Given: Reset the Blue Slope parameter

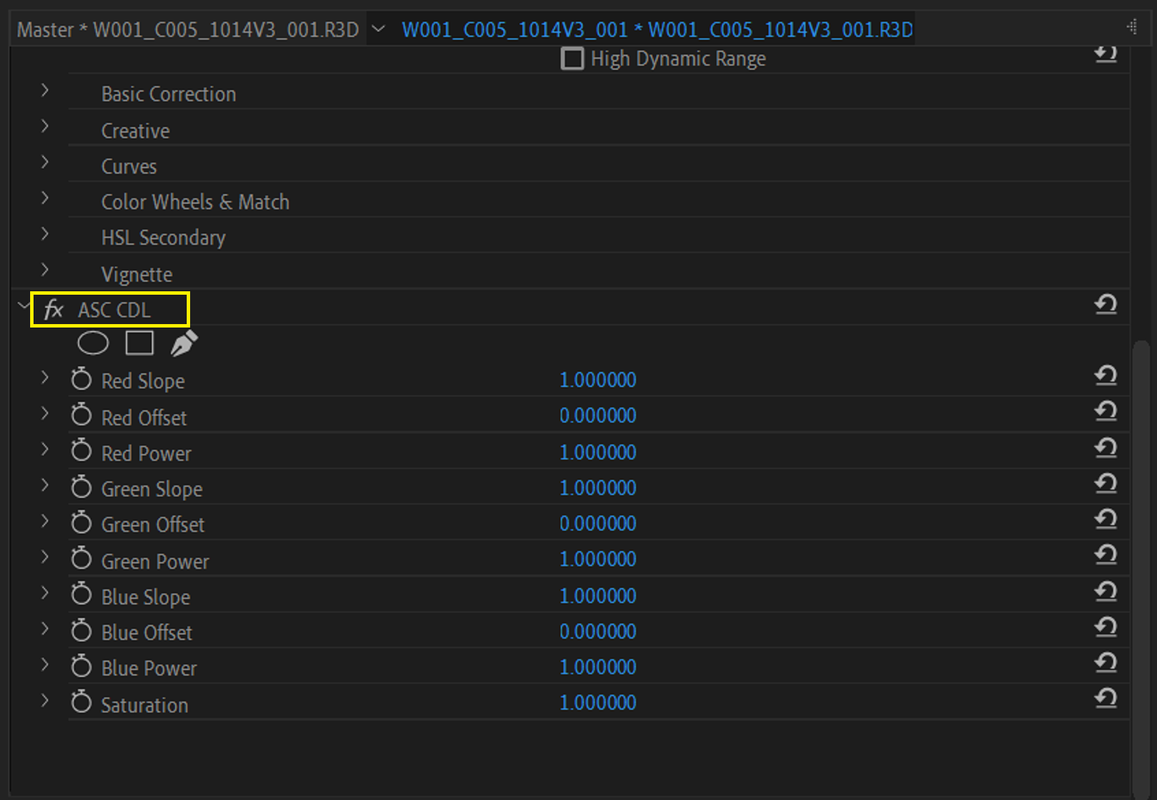Looking at the screenshot, I should (1105, 591).
